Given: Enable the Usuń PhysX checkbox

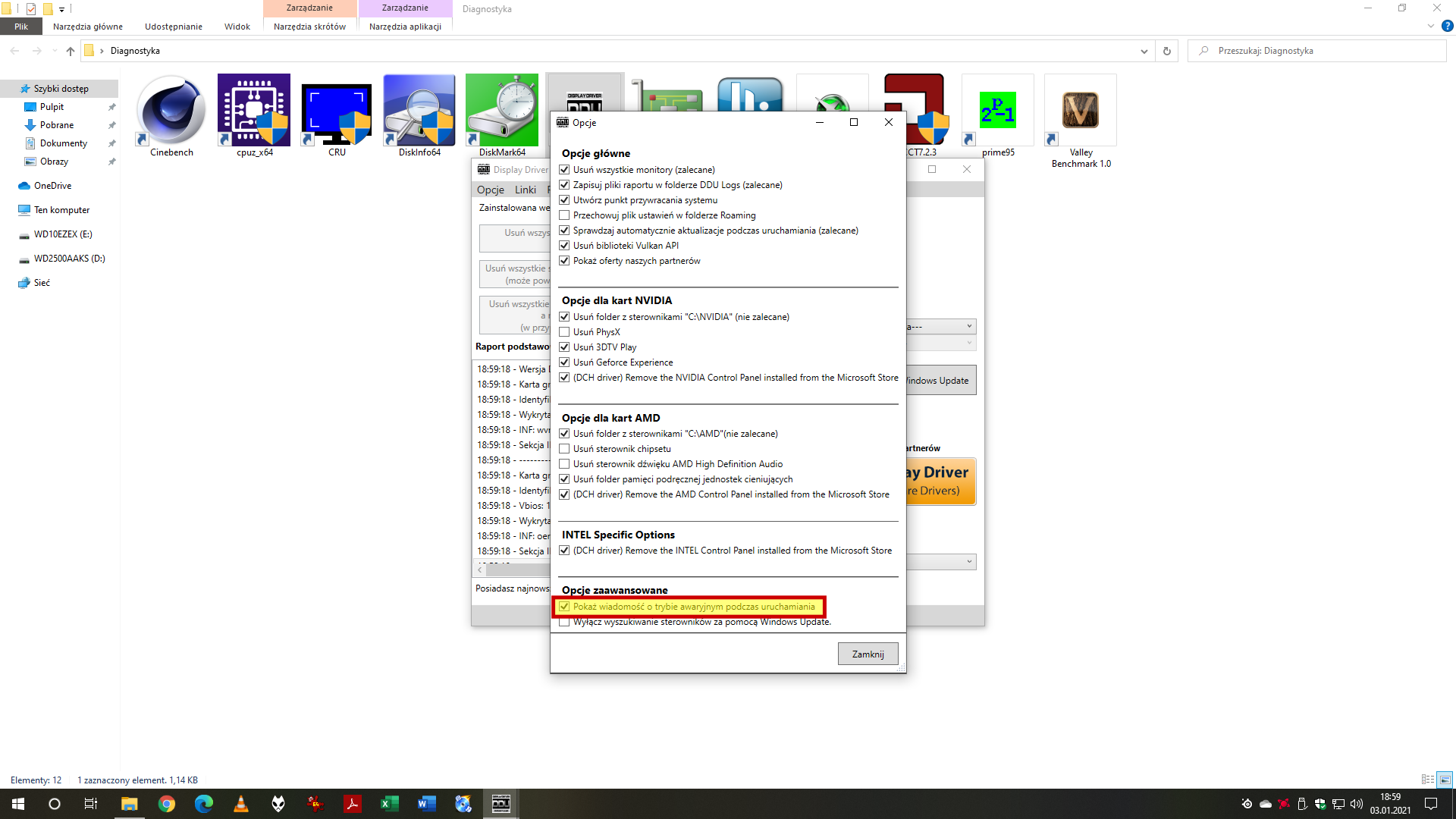Looking at the screenshot, I should point(564,332).
